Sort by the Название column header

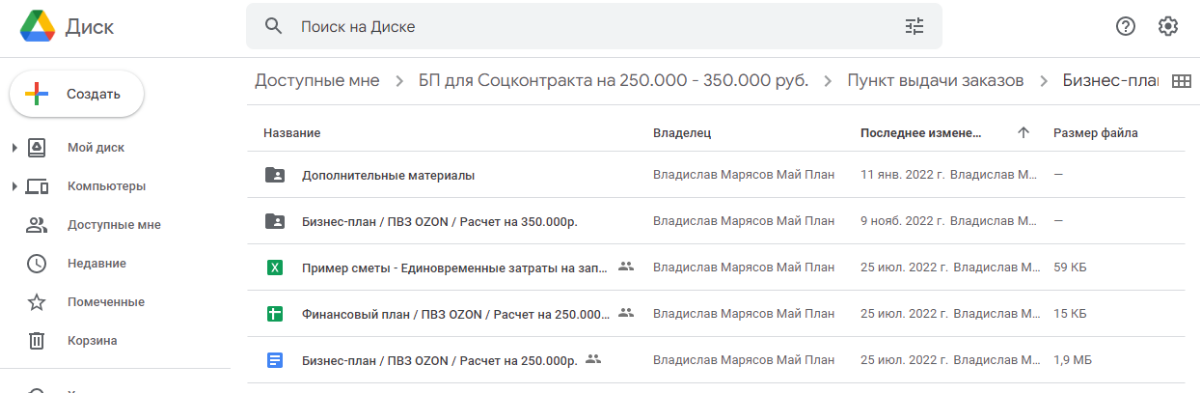[x=292, y=132]
